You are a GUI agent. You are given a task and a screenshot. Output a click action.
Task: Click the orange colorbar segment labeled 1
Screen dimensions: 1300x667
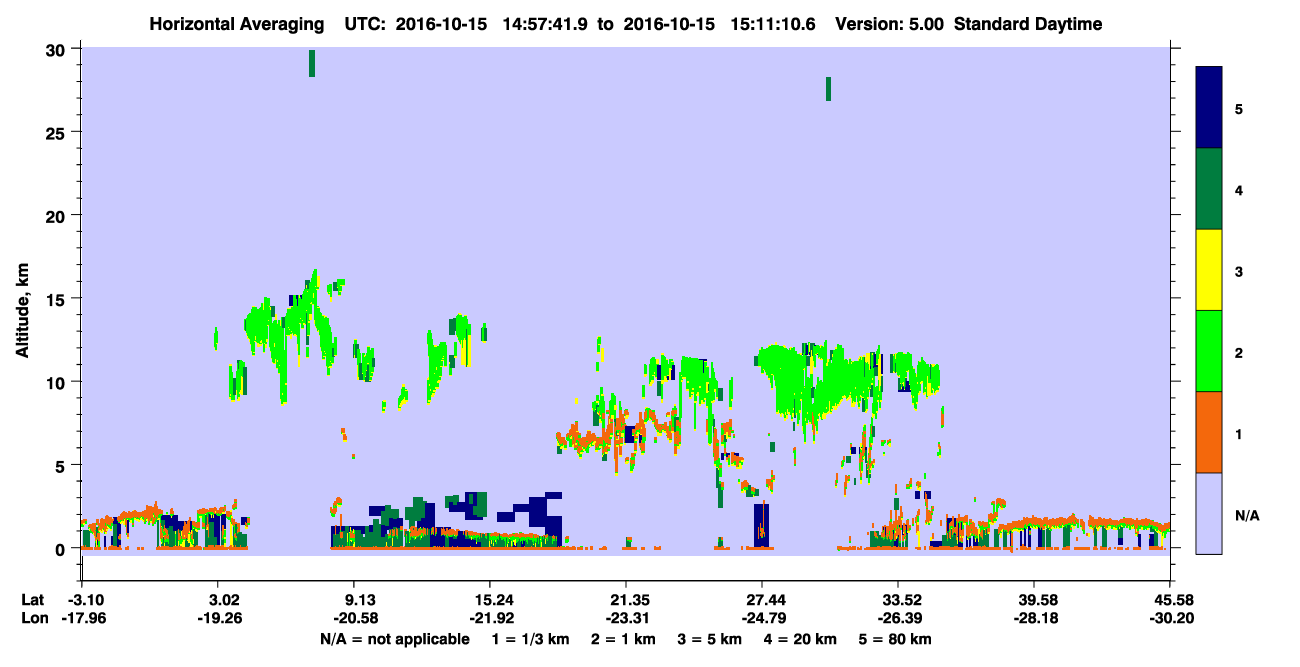(x=1209, y=432)
